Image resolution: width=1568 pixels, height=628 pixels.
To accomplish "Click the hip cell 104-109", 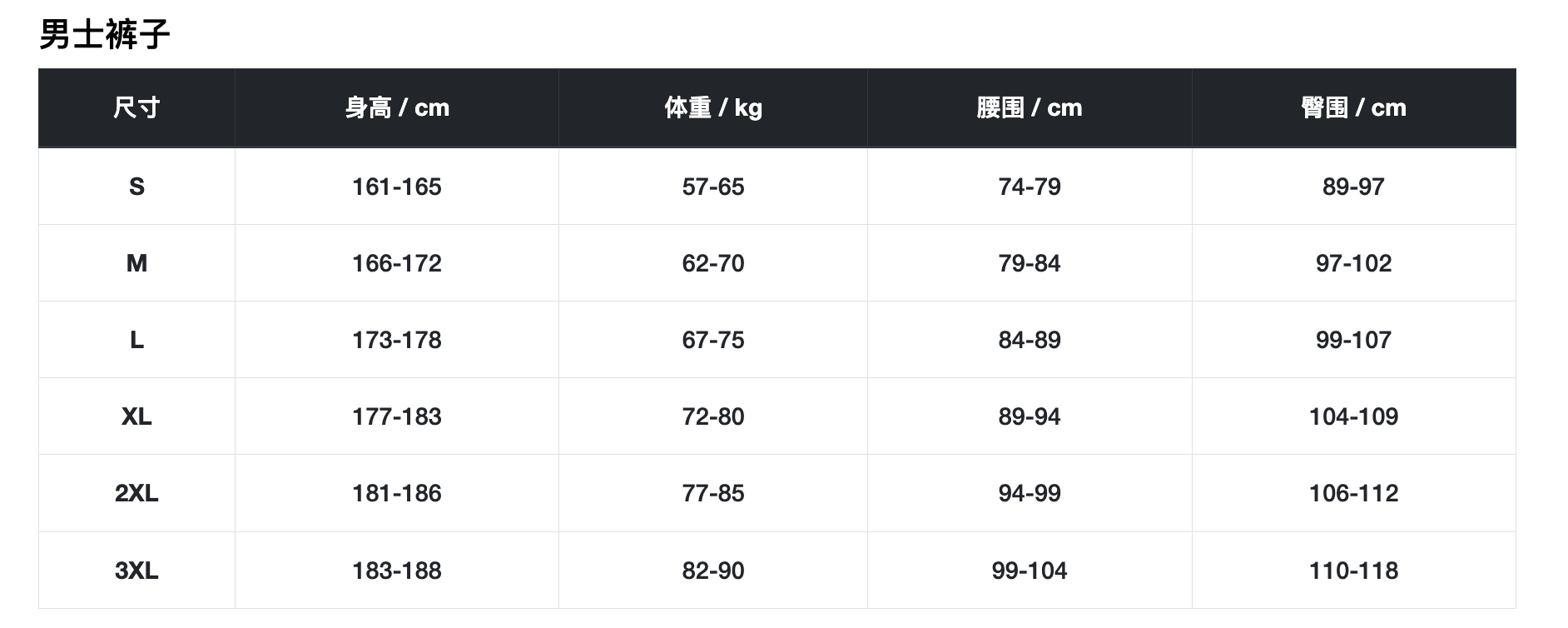I will tap(1353, 416).
